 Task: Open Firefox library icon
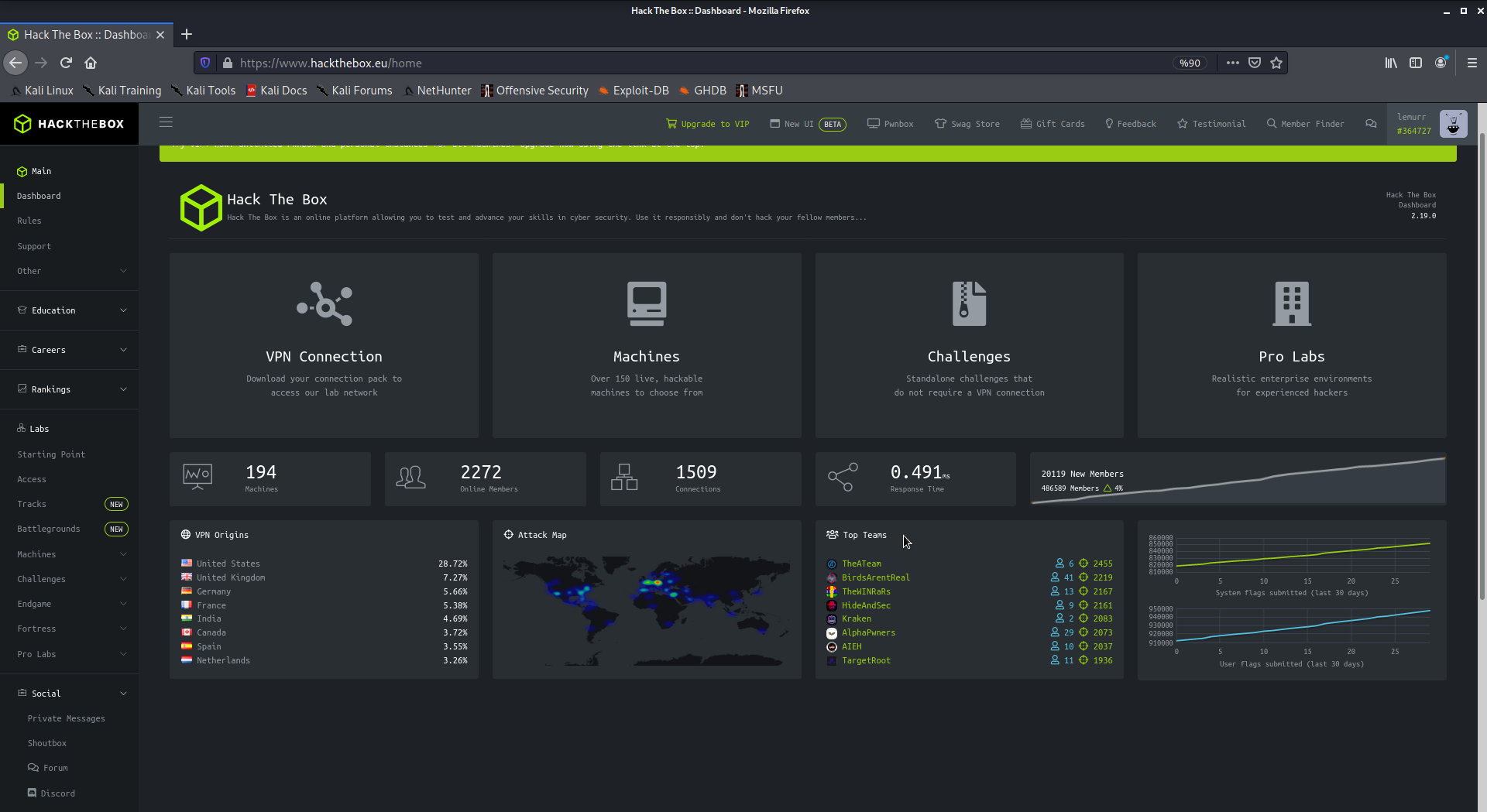click(1391, 63)
